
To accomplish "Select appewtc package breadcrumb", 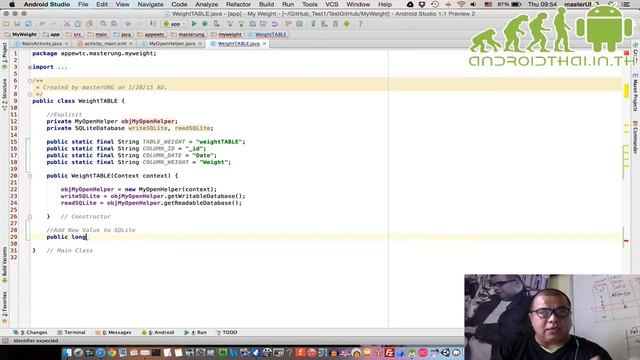I will click(x=151, y=34).
